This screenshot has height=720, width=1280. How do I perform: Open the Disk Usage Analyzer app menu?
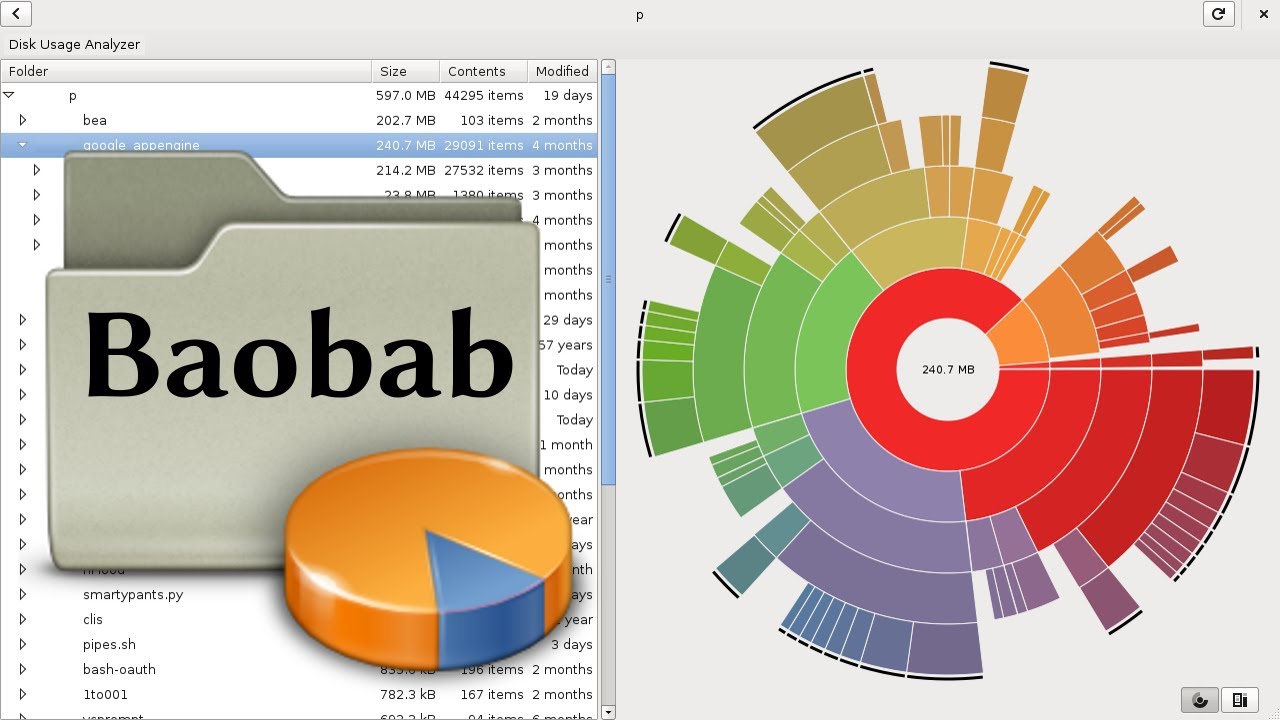(74, 44)
